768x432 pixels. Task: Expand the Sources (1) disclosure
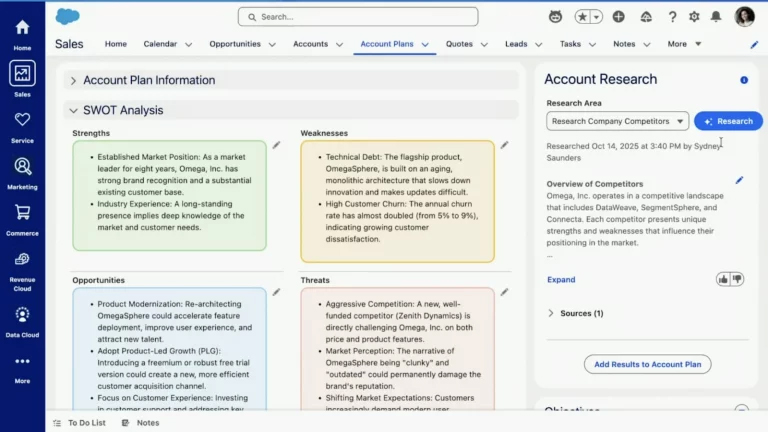click(x=551, y=313)
